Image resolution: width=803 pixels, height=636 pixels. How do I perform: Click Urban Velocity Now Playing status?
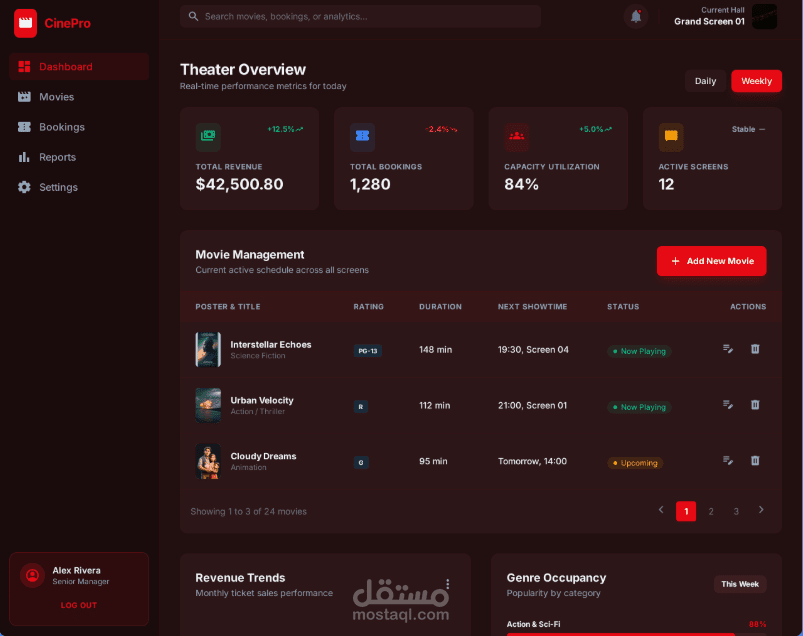[639, 407]
